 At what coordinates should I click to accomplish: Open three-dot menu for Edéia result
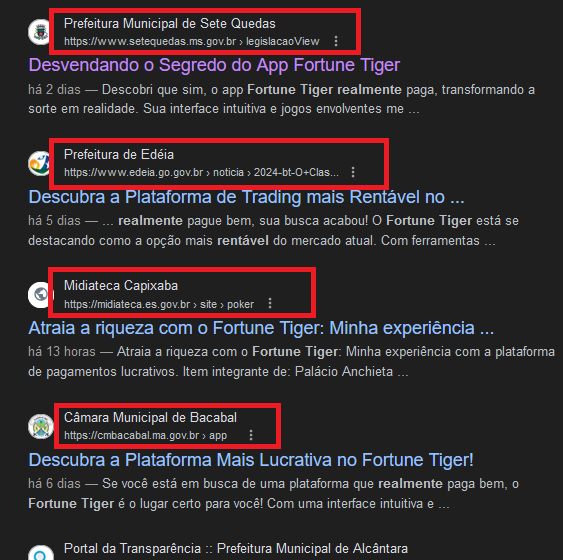click(353, 172)
